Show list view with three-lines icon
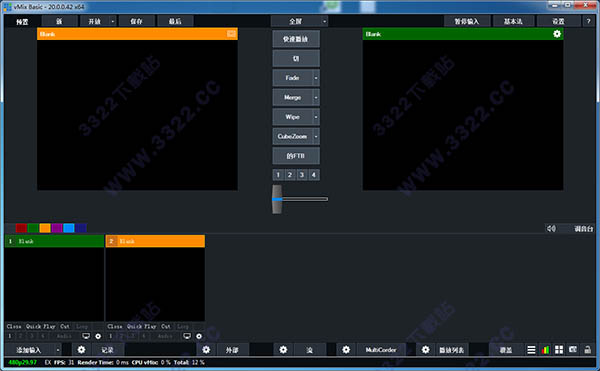 (x=531, y=350)
